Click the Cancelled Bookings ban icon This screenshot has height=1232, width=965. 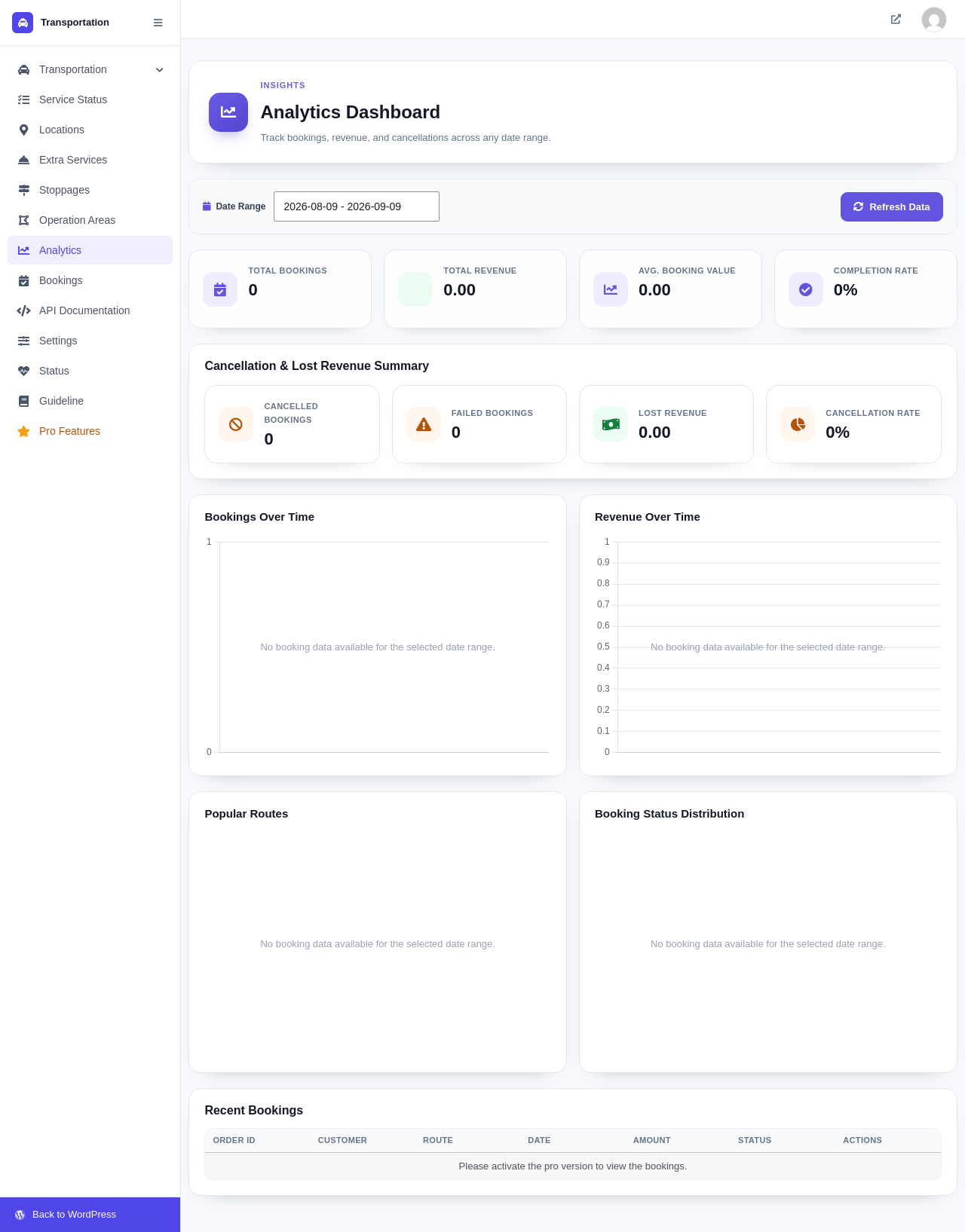coord(236,424)
